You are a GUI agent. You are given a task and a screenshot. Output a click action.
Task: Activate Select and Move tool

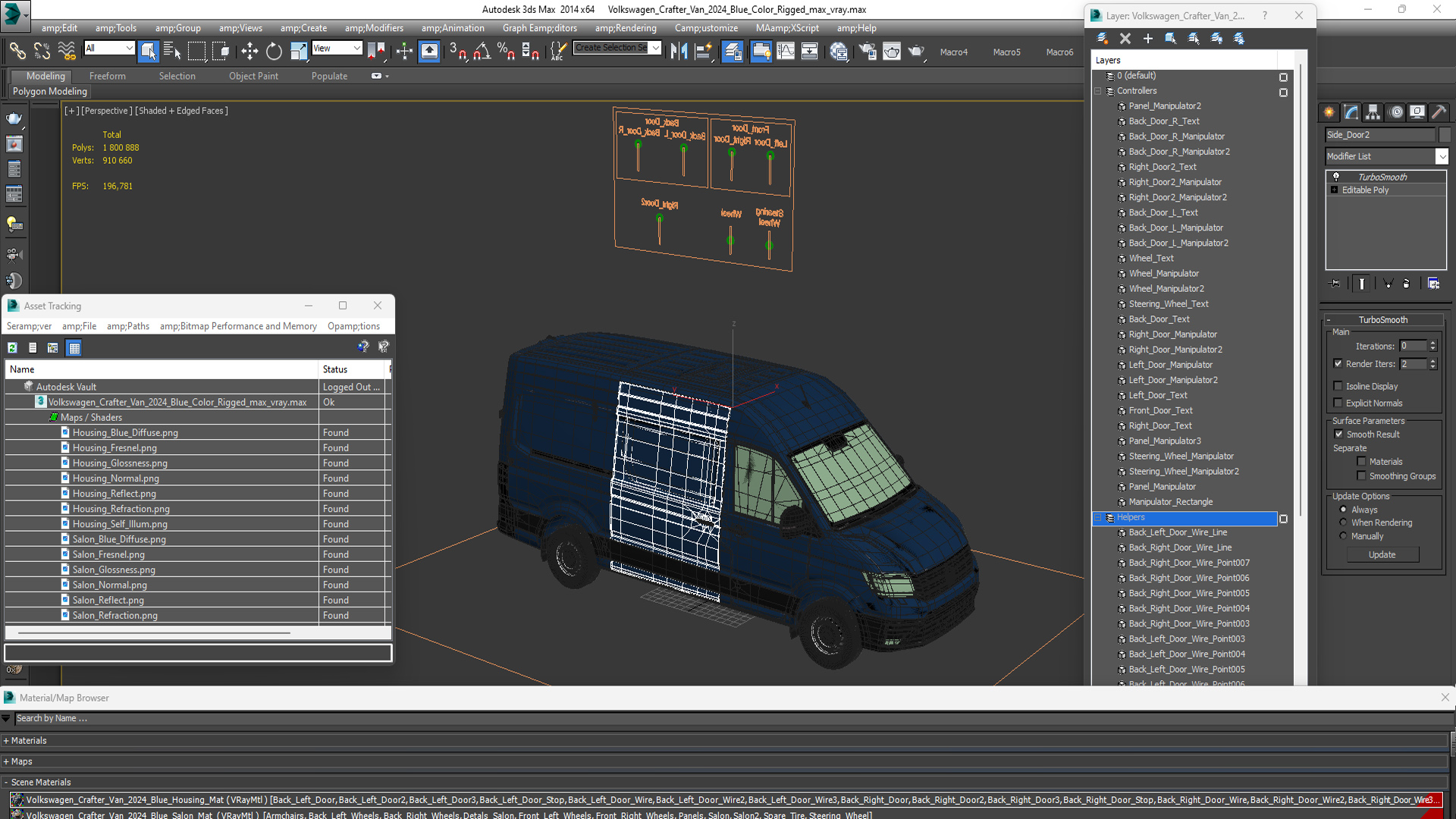[x=249, y=51]
